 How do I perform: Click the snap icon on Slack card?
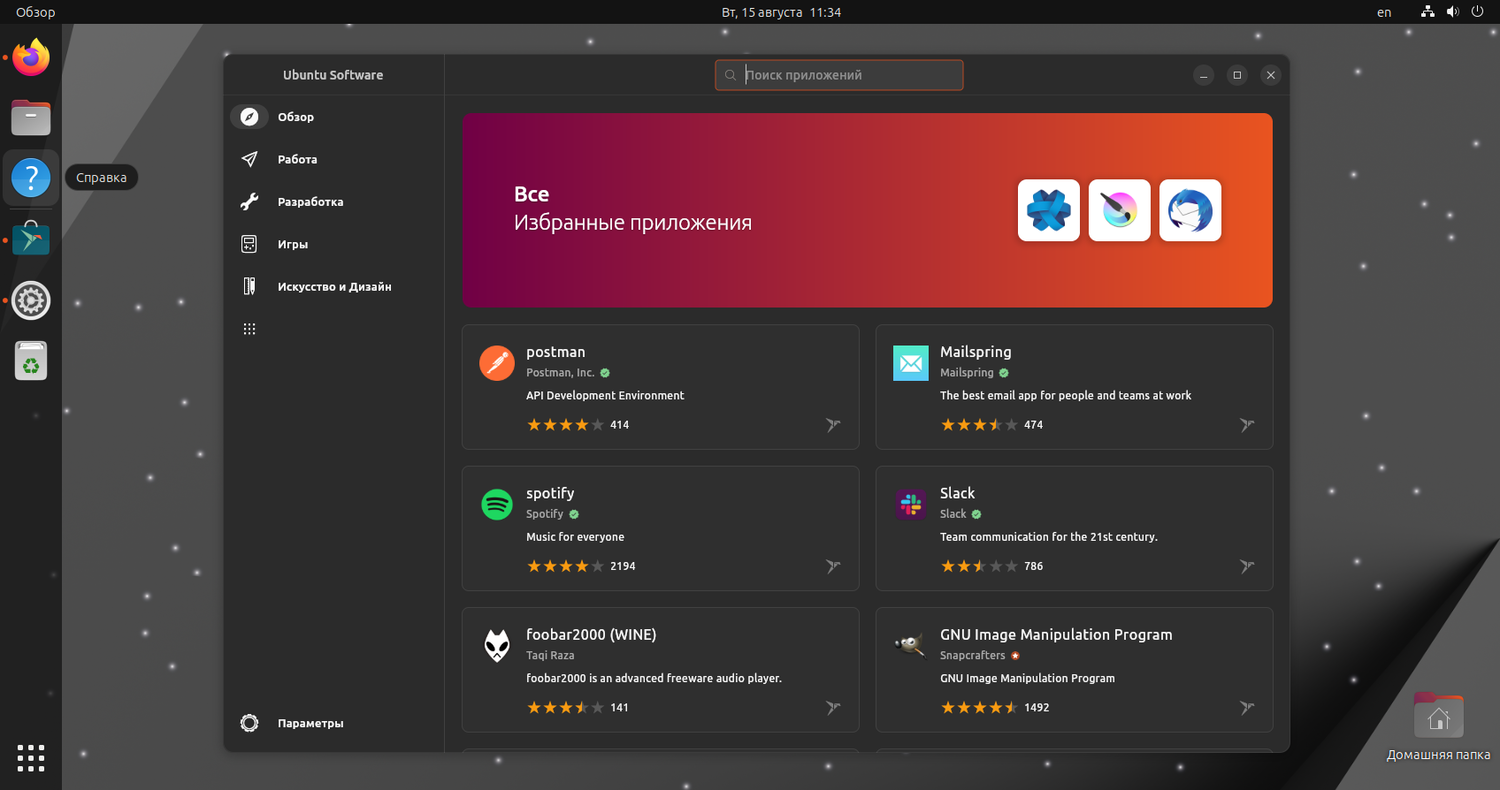[1247, 566]
